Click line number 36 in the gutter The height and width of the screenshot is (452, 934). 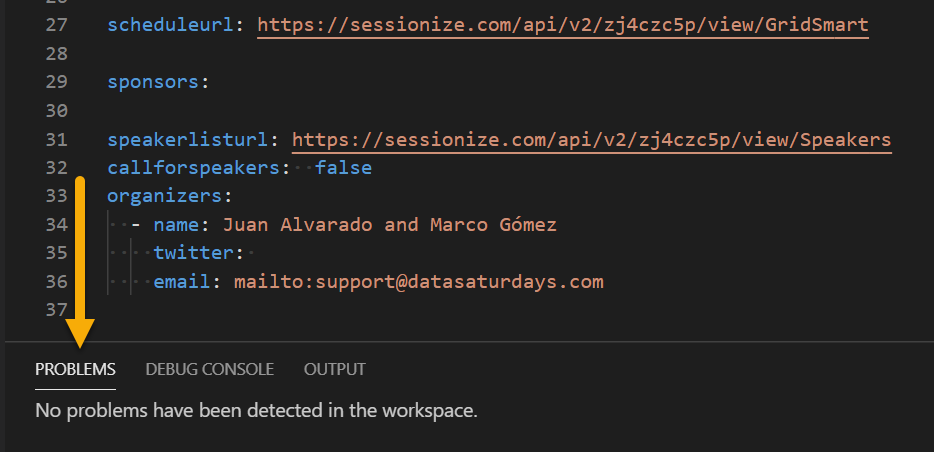pos(57,282)
